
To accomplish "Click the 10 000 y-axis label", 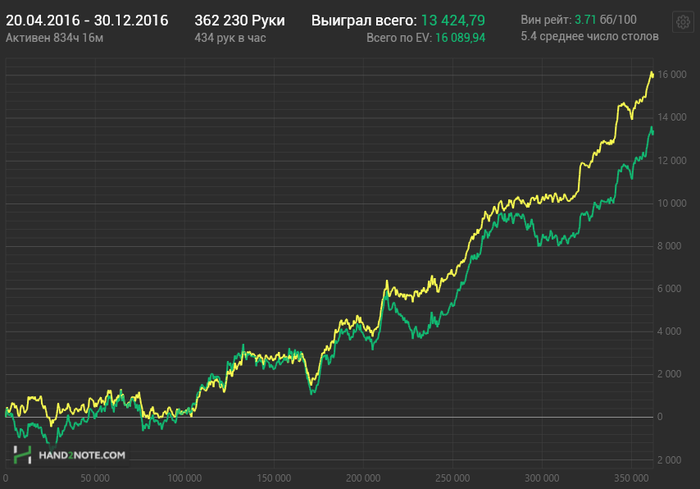I will (x=671, y=203).
